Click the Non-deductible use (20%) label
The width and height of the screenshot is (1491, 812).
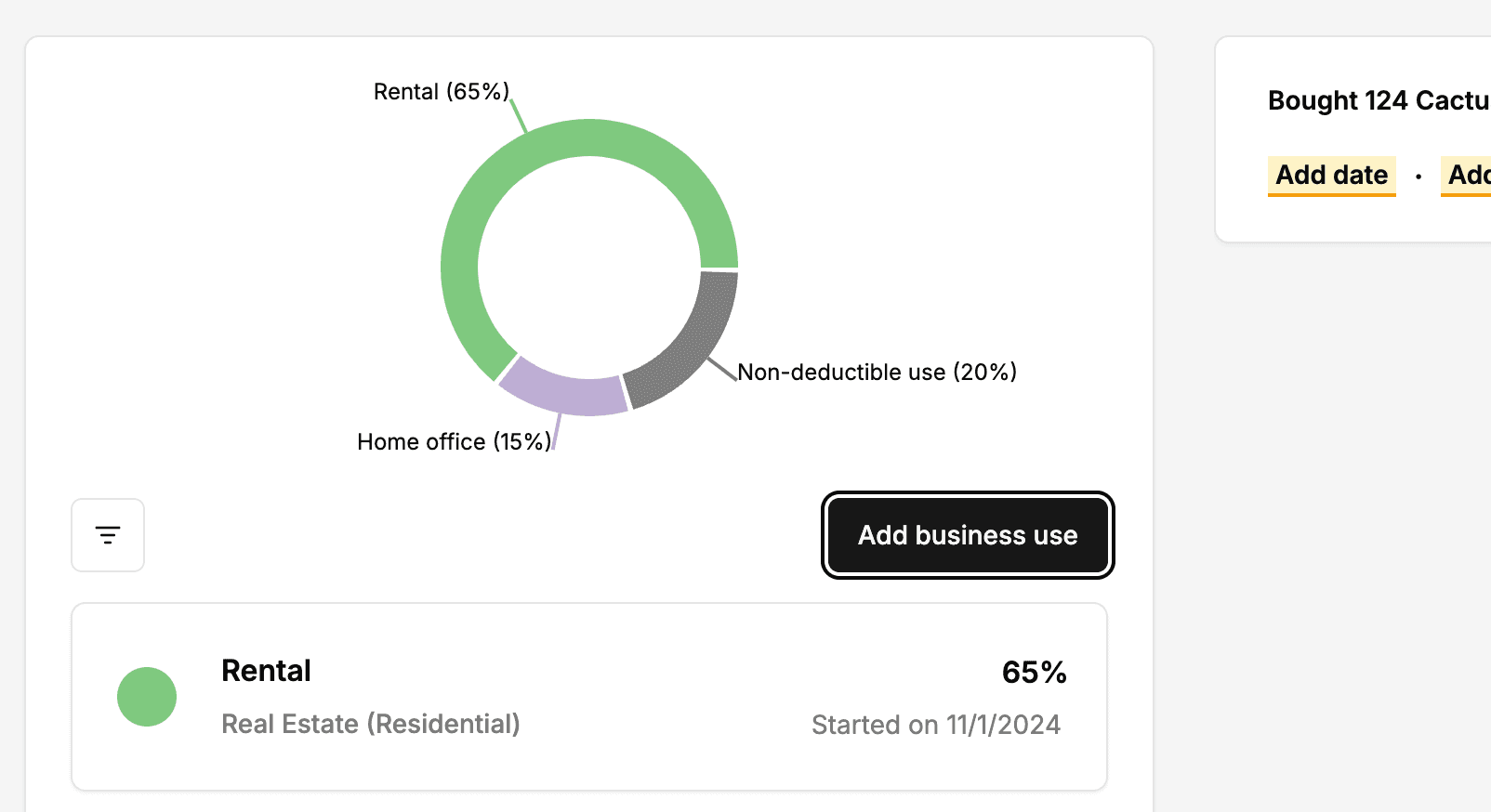pos(877,372)
